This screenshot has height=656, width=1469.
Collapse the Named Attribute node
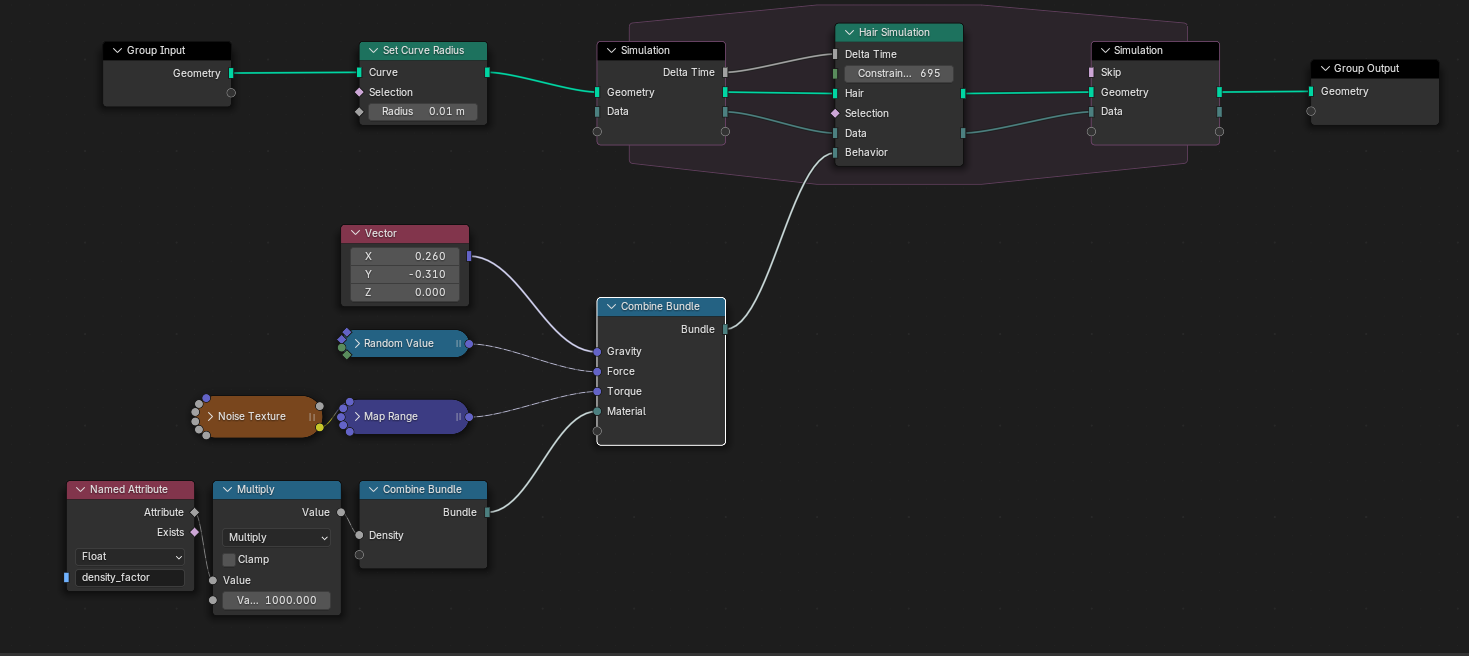point(80,489)
